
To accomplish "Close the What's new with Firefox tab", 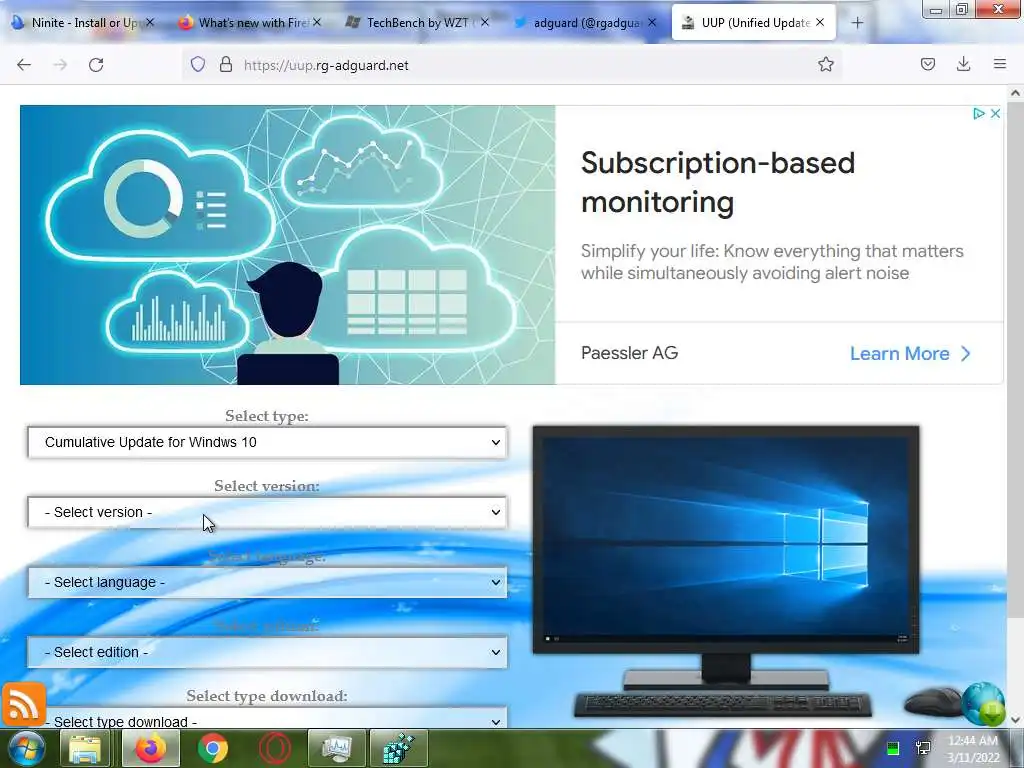I will pos(317,22).
